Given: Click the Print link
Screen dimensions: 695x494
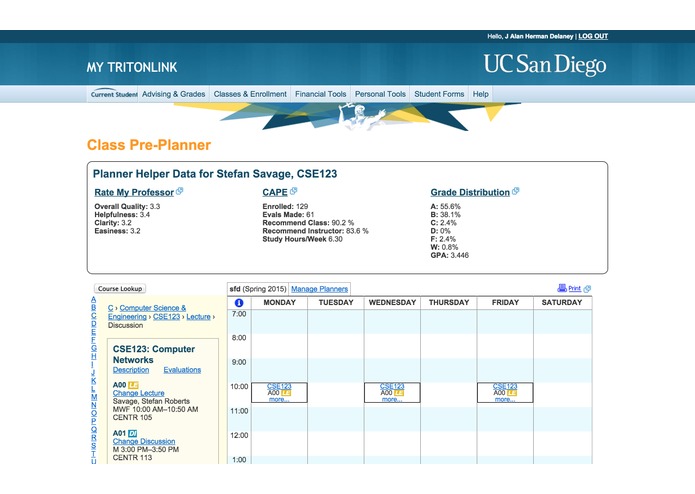Looking at the screenshot, I should (574, 288).
